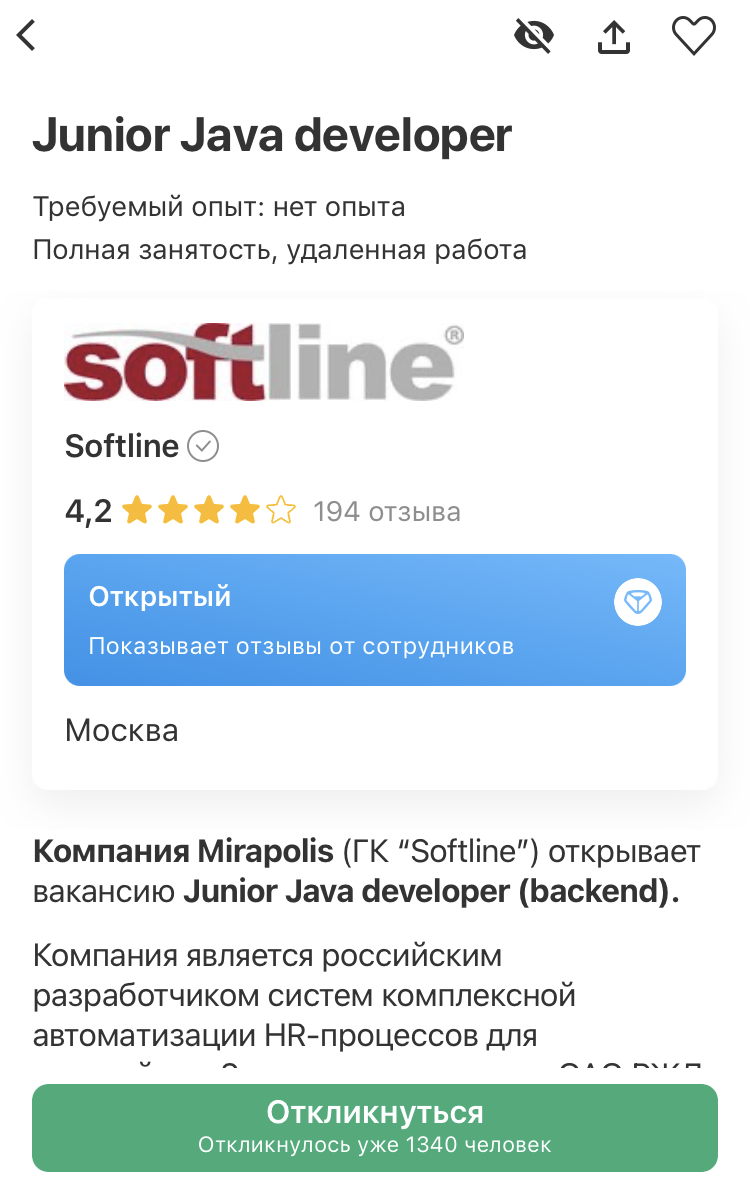Viewport: 750px width, 1188px height.
Task: Select the Москва location text
Action: coord(122,730)
